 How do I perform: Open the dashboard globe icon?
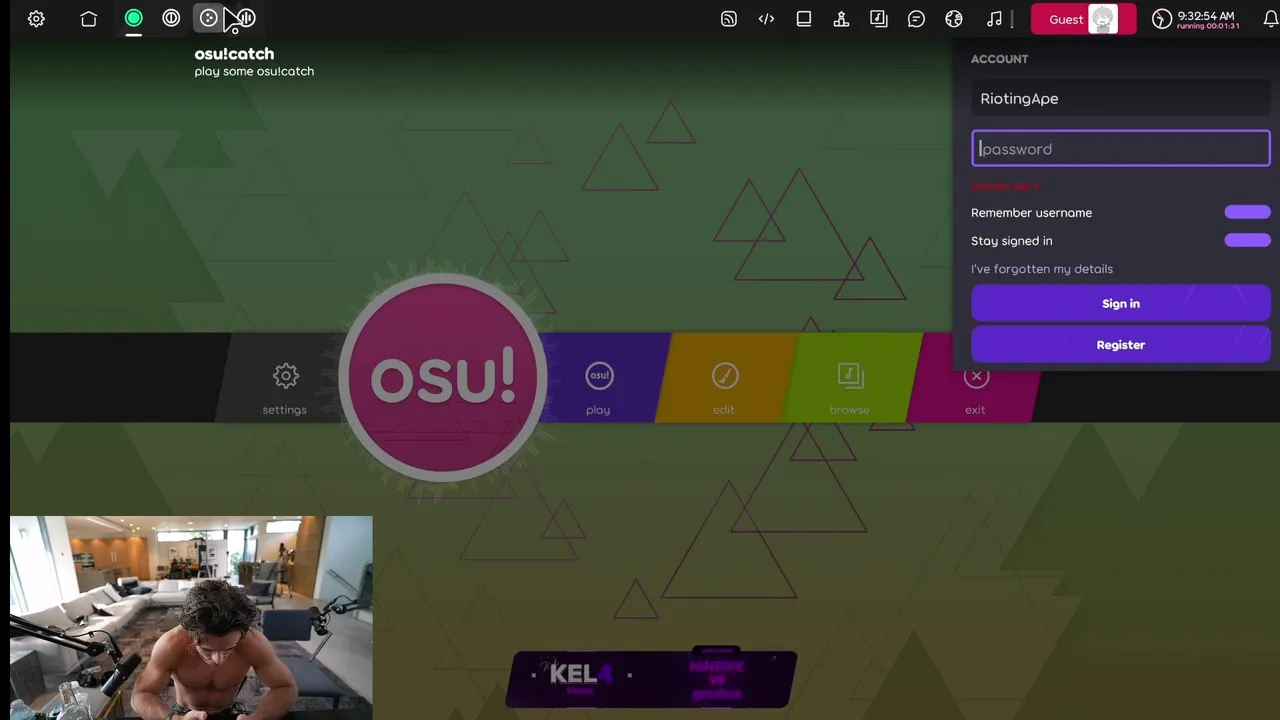point(954,19)
